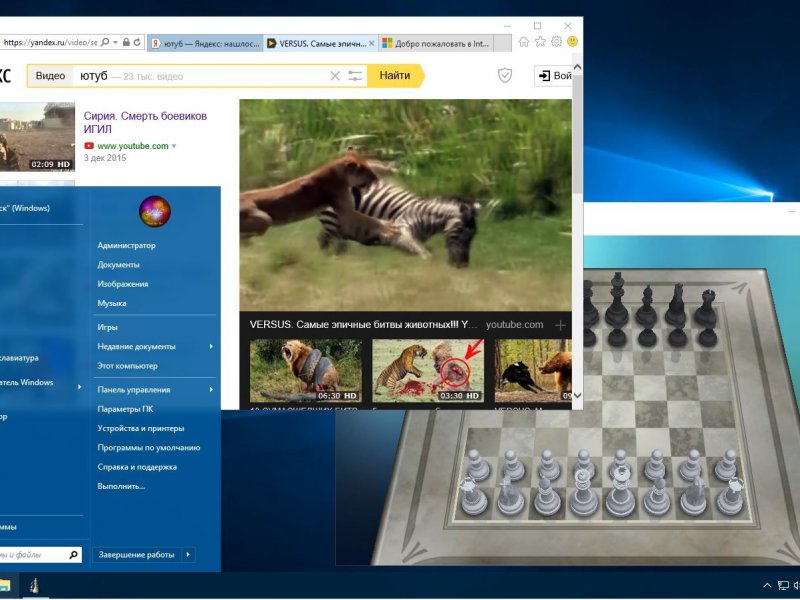
Task: Open the "Сирия. Смерть боевиков ИГИЛ" video link
Action: coord(145,122)
